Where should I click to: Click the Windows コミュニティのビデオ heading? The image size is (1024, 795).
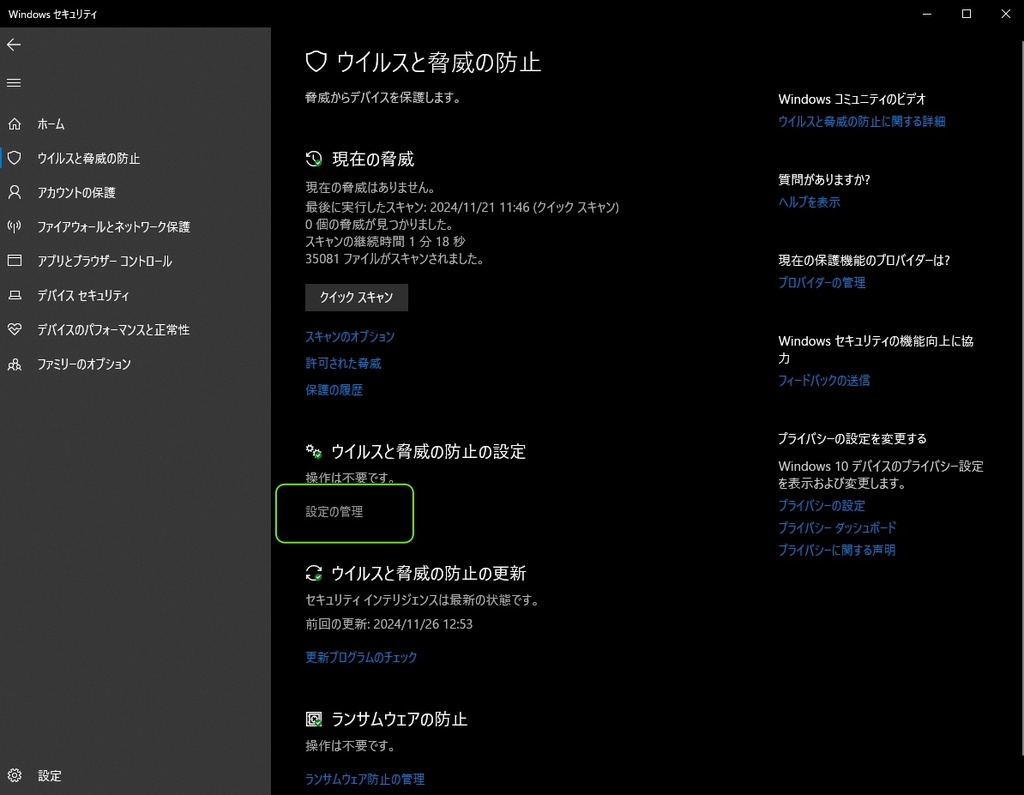(852, 99)
